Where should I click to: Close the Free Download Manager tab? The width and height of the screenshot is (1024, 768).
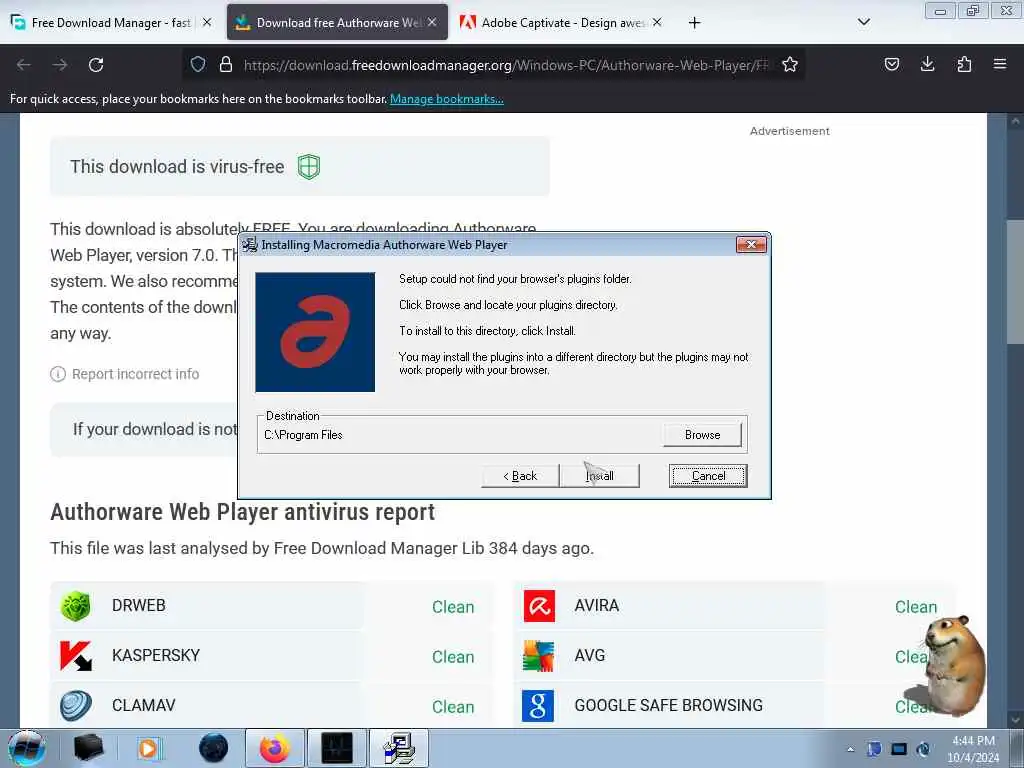(207, 22)
